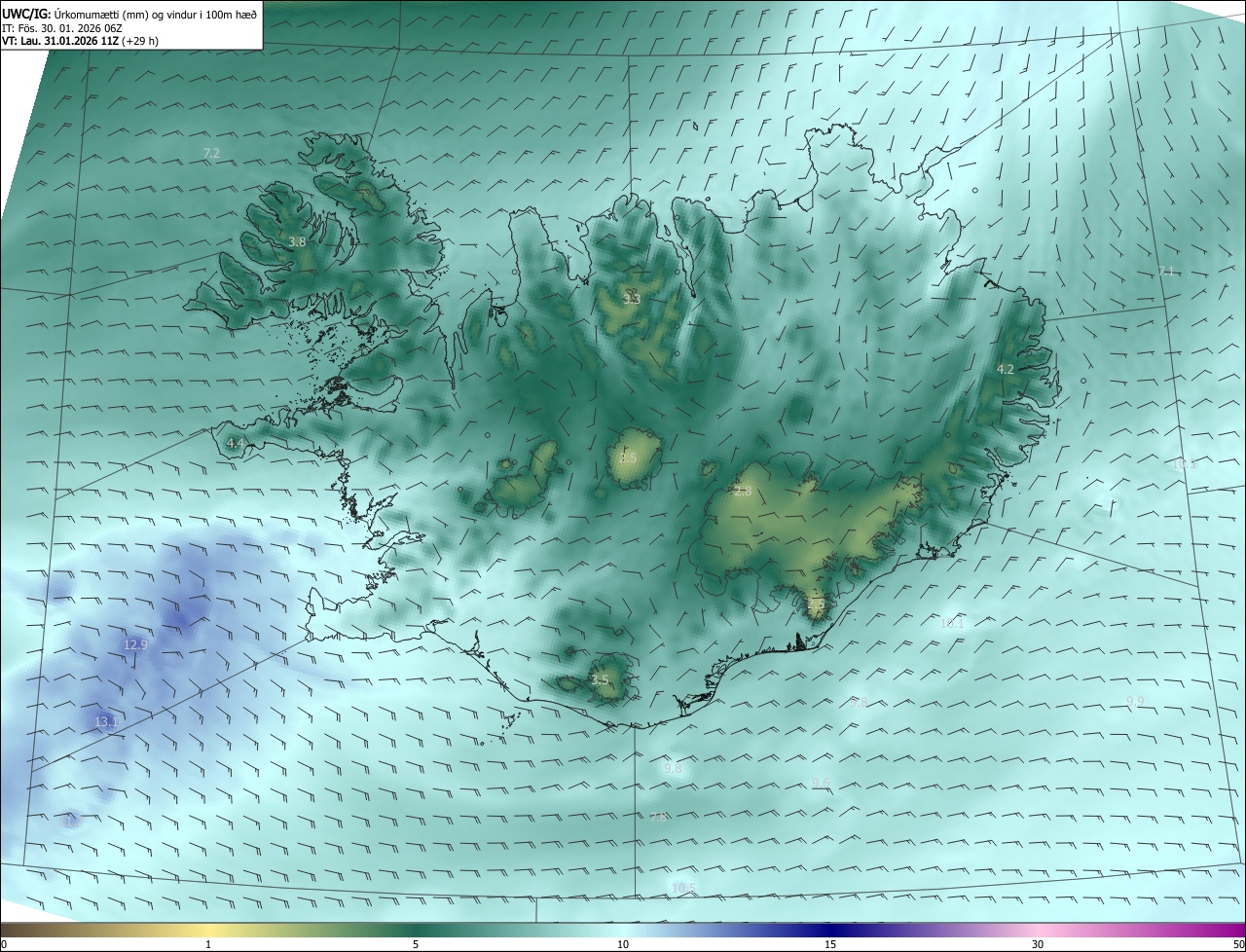The width and height of the screenshot is (1246, 952).
Task: Click the valid time 'VT: Lau. 31.01.2026 11Z (+29 h)'
Action: coord(80,41)
